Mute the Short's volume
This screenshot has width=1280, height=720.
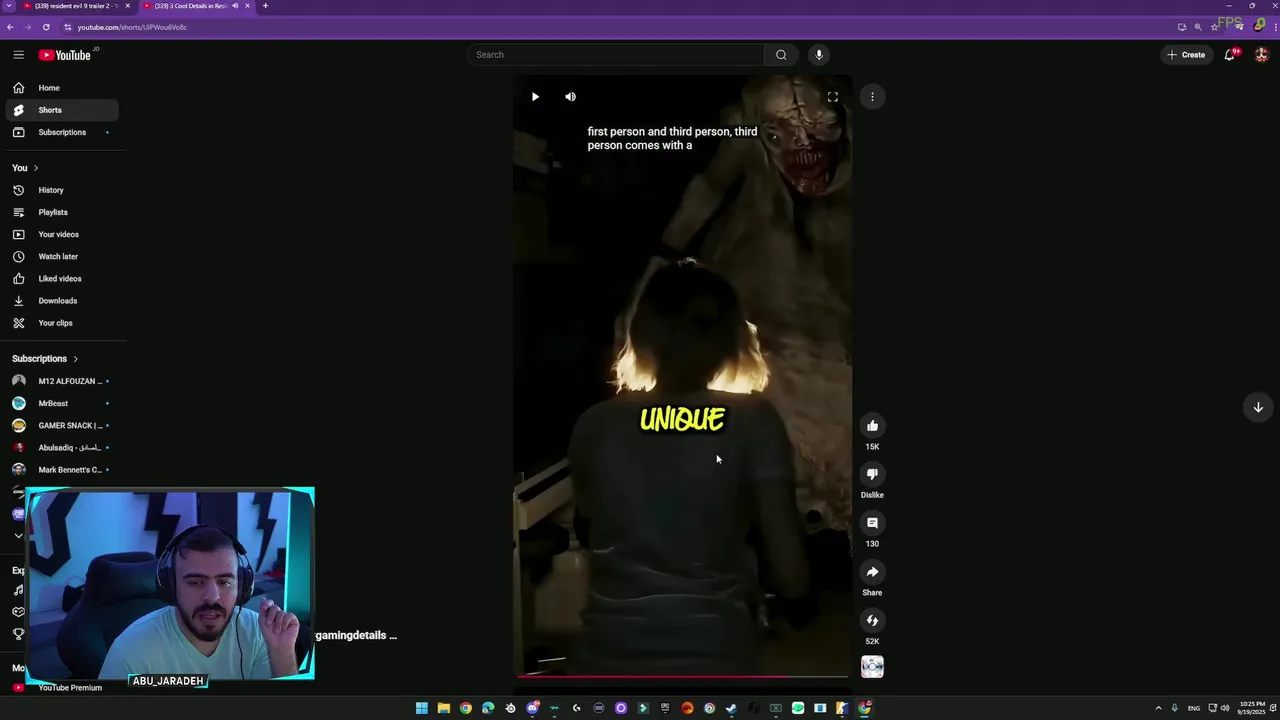tap(570, 97)
